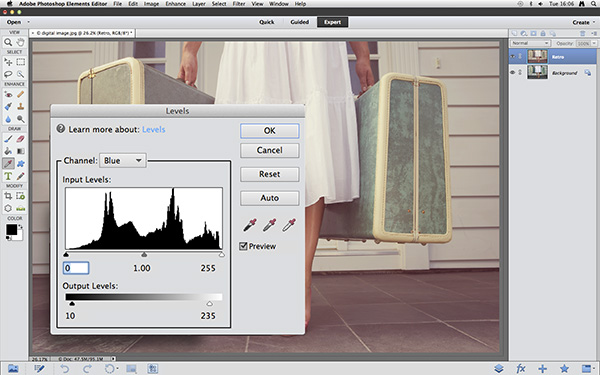
Task: Click the Undo arrow in bottom bar
Action: (65, 368)
